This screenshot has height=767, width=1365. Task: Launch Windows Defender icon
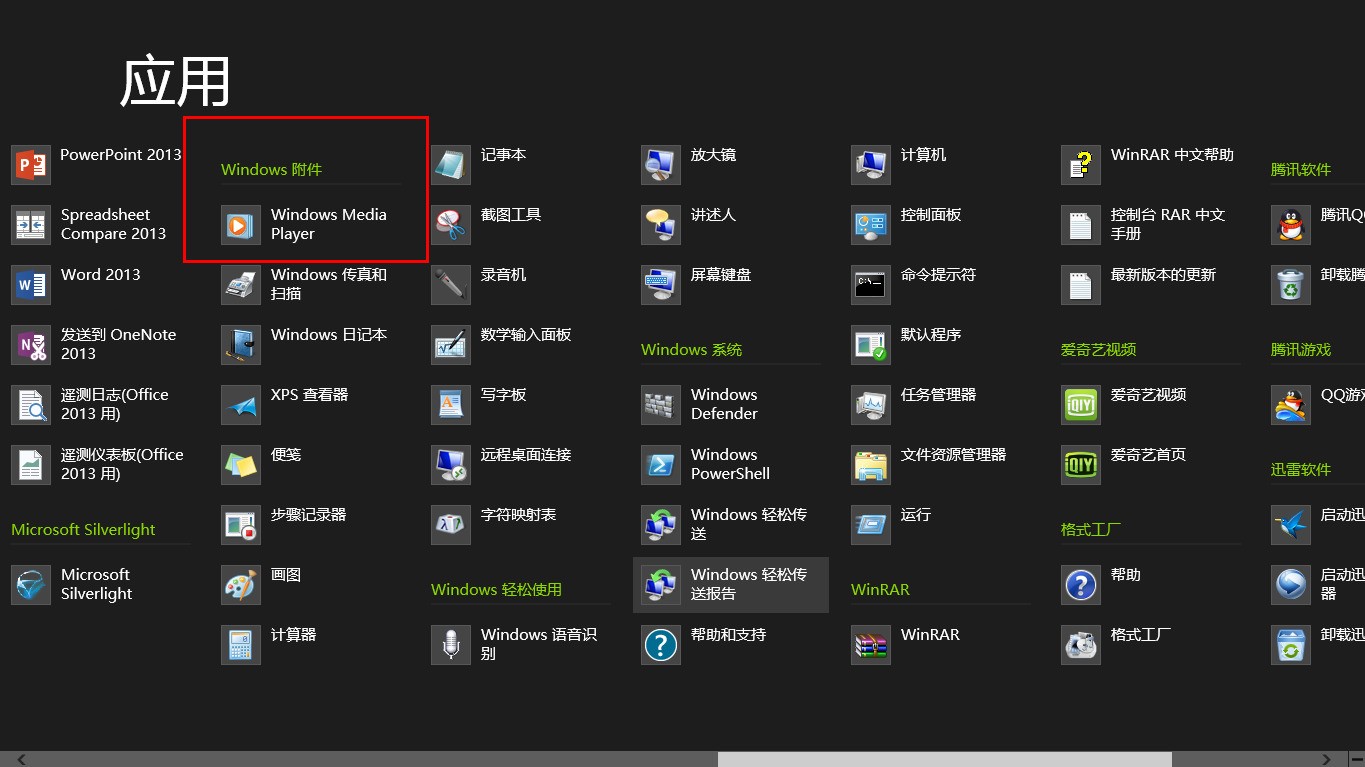(661, 405)
